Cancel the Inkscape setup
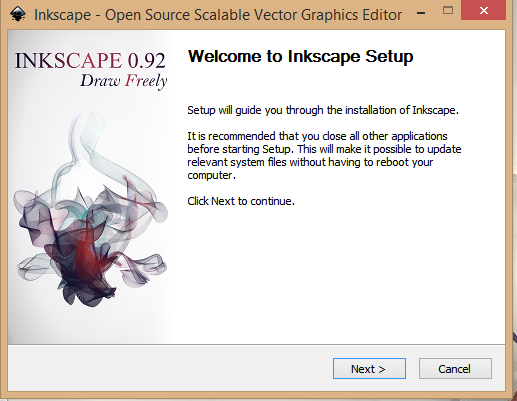 455,369
